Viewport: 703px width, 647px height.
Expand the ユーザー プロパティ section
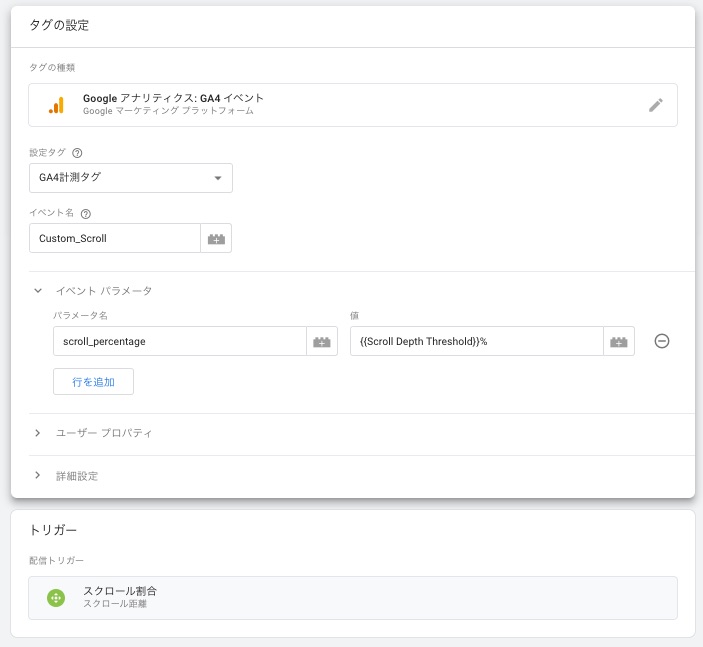[38, 433]
